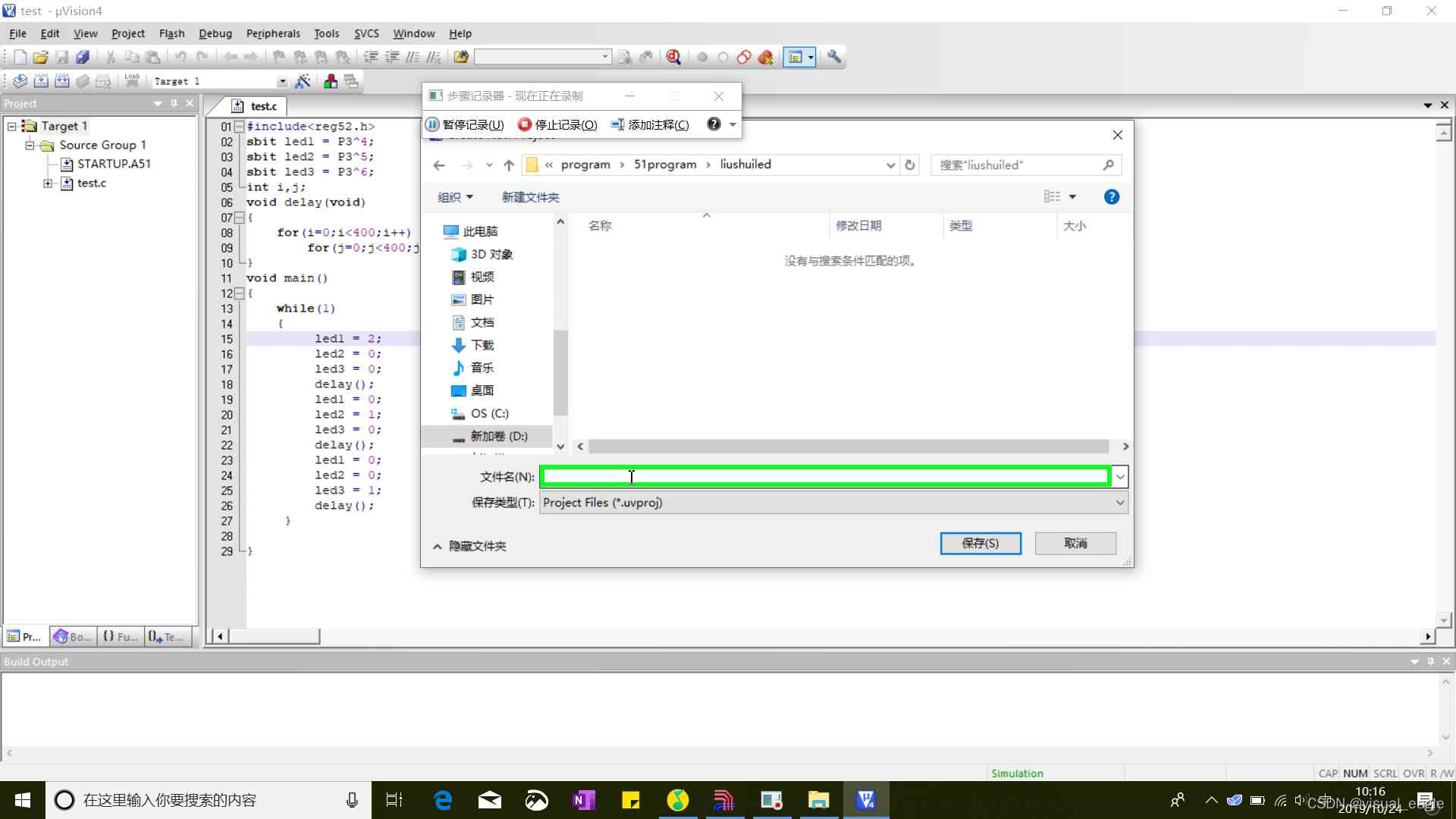Click the Comment selection icon
The width and height of the screenshot is (1456, 819).
tap(413, 57)
